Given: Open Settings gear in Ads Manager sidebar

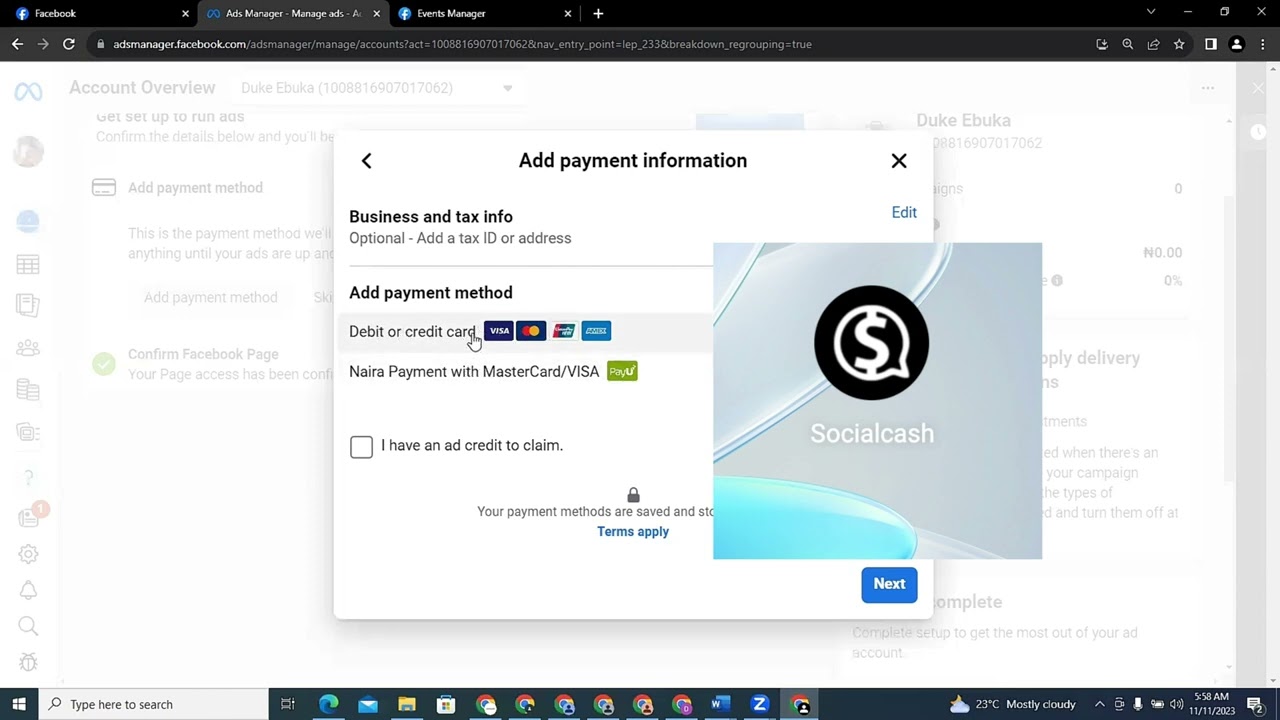Looking at the screenshot, I should tap(28, 554).
